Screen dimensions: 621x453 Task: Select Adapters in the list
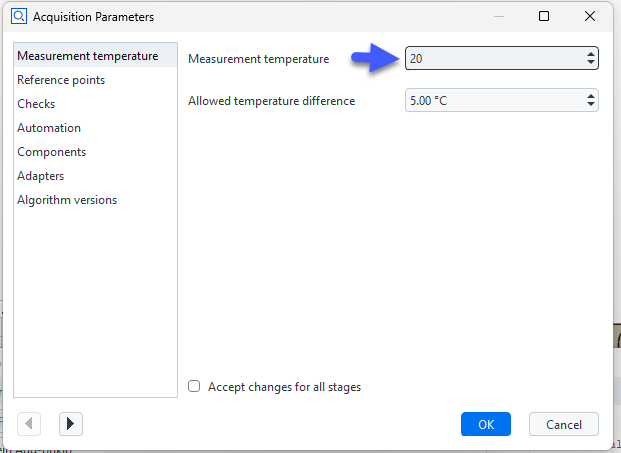click(40, 176)
